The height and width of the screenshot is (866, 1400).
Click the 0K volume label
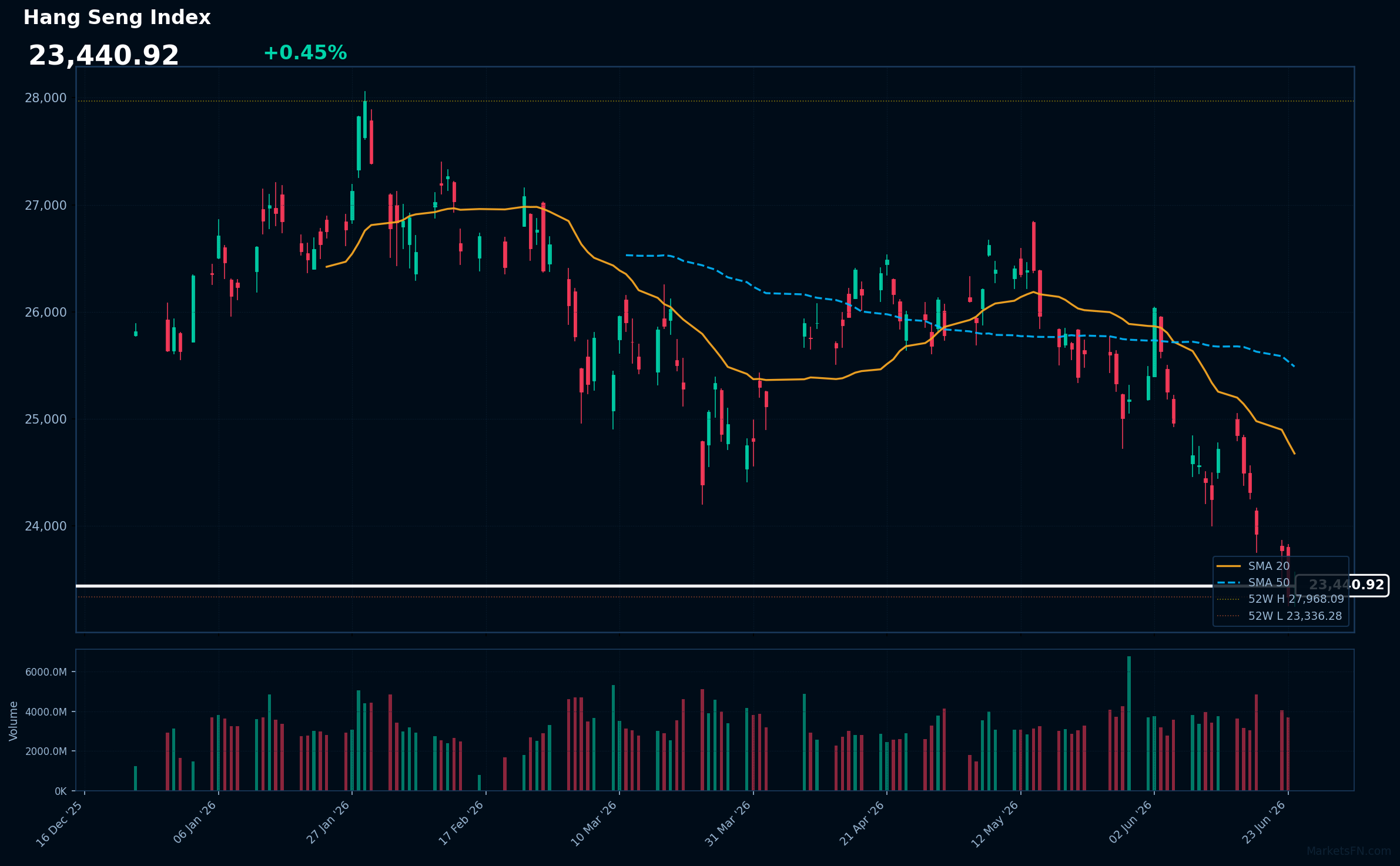point(61,791)
